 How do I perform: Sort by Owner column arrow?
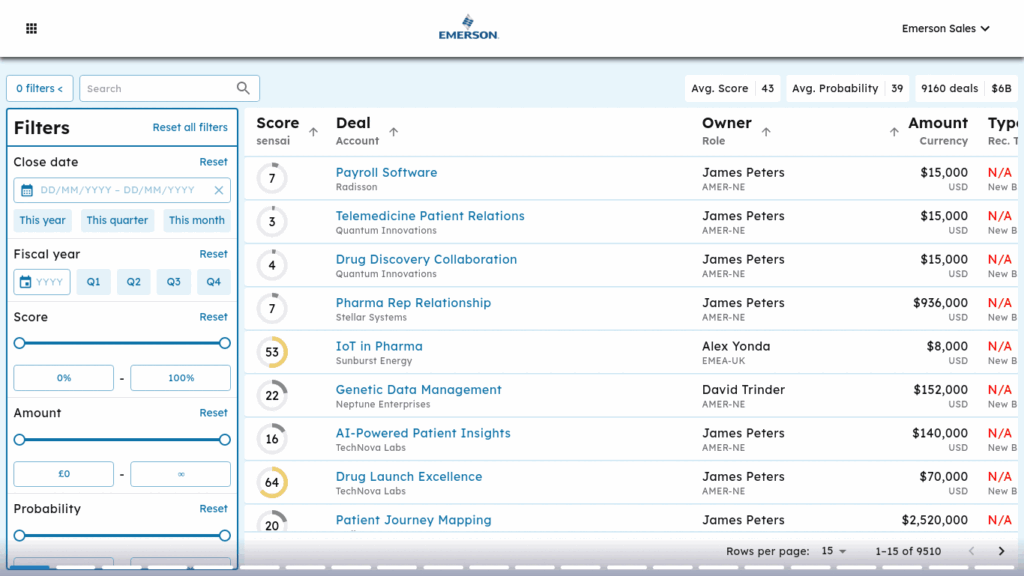[x=766, y=132]
